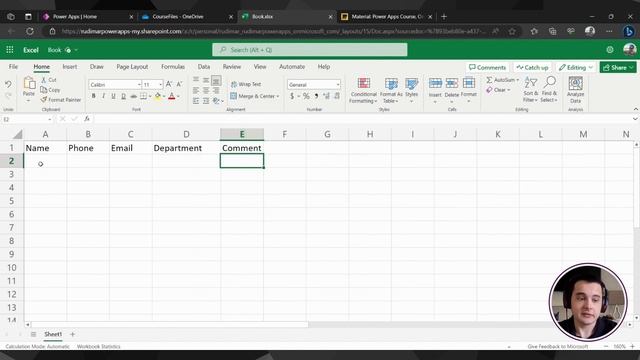Decrease font size with the small A icon
Image resolution: width=640 pixels, height=360 pixels.
(x=179, y=84)
